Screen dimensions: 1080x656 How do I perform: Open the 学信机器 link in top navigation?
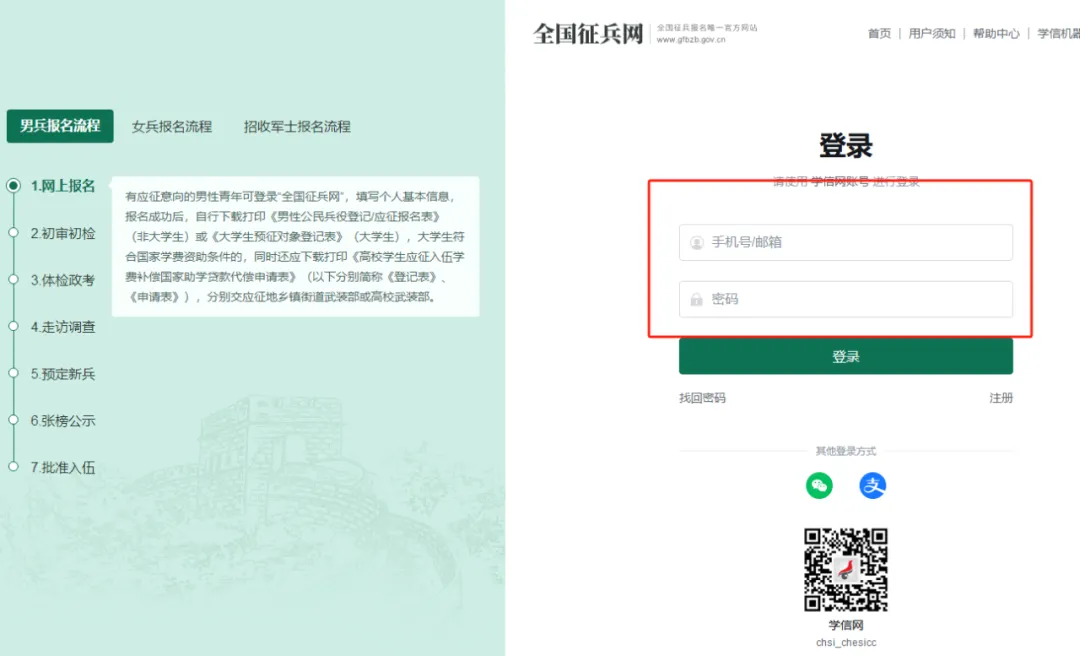tap(1059, 33)
